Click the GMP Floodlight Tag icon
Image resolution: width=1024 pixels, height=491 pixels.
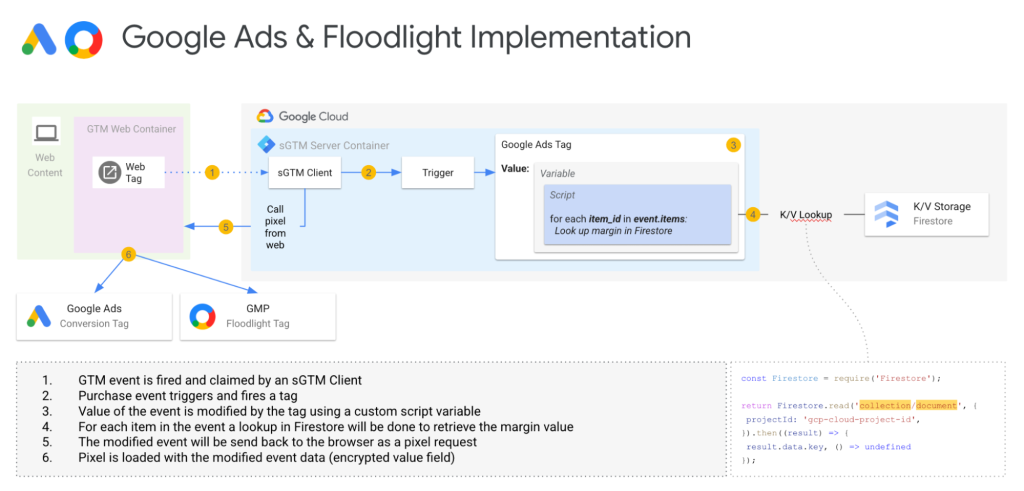point(202,316)
